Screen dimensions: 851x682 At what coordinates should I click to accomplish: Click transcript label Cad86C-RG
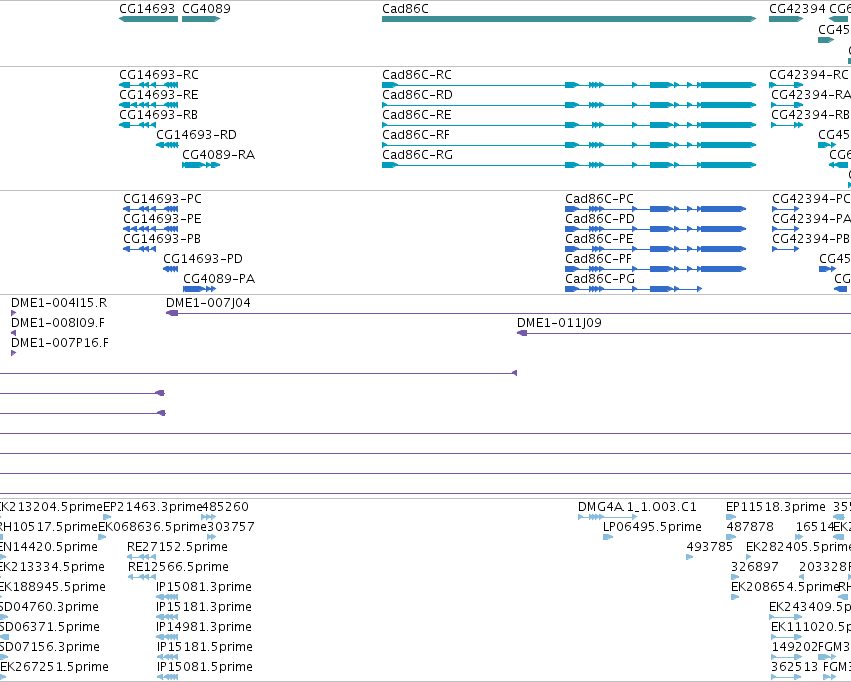pos(417,155)
